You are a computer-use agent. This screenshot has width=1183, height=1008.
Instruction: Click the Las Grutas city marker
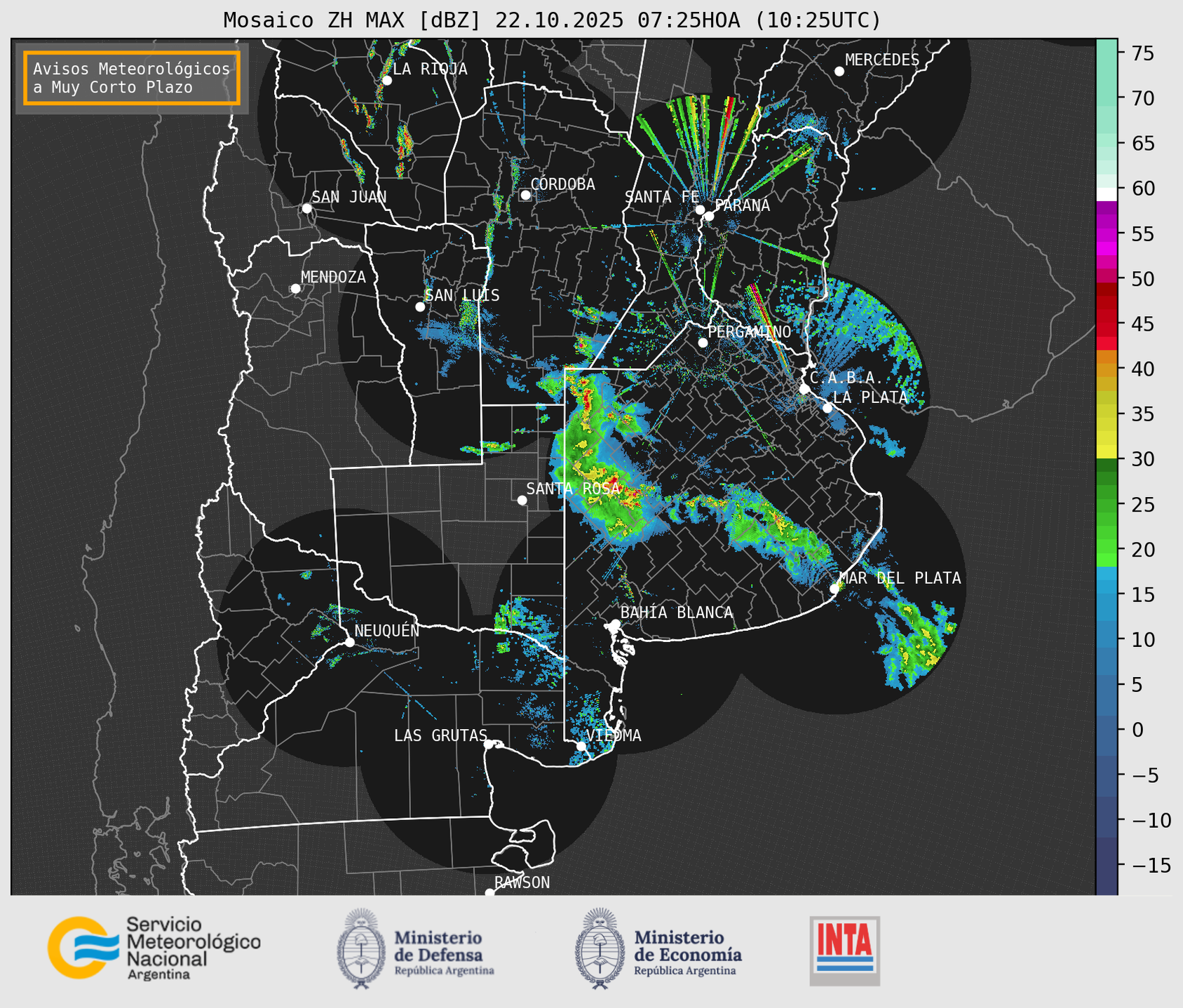coord(489,744)
